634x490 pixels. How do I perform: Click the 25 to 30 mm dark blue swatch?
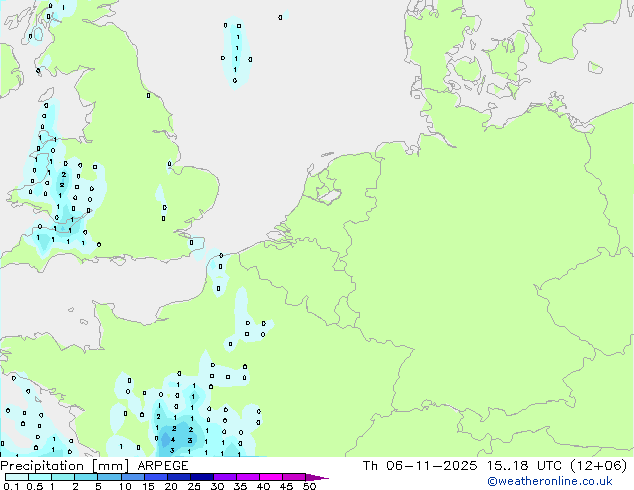point(201,477)
